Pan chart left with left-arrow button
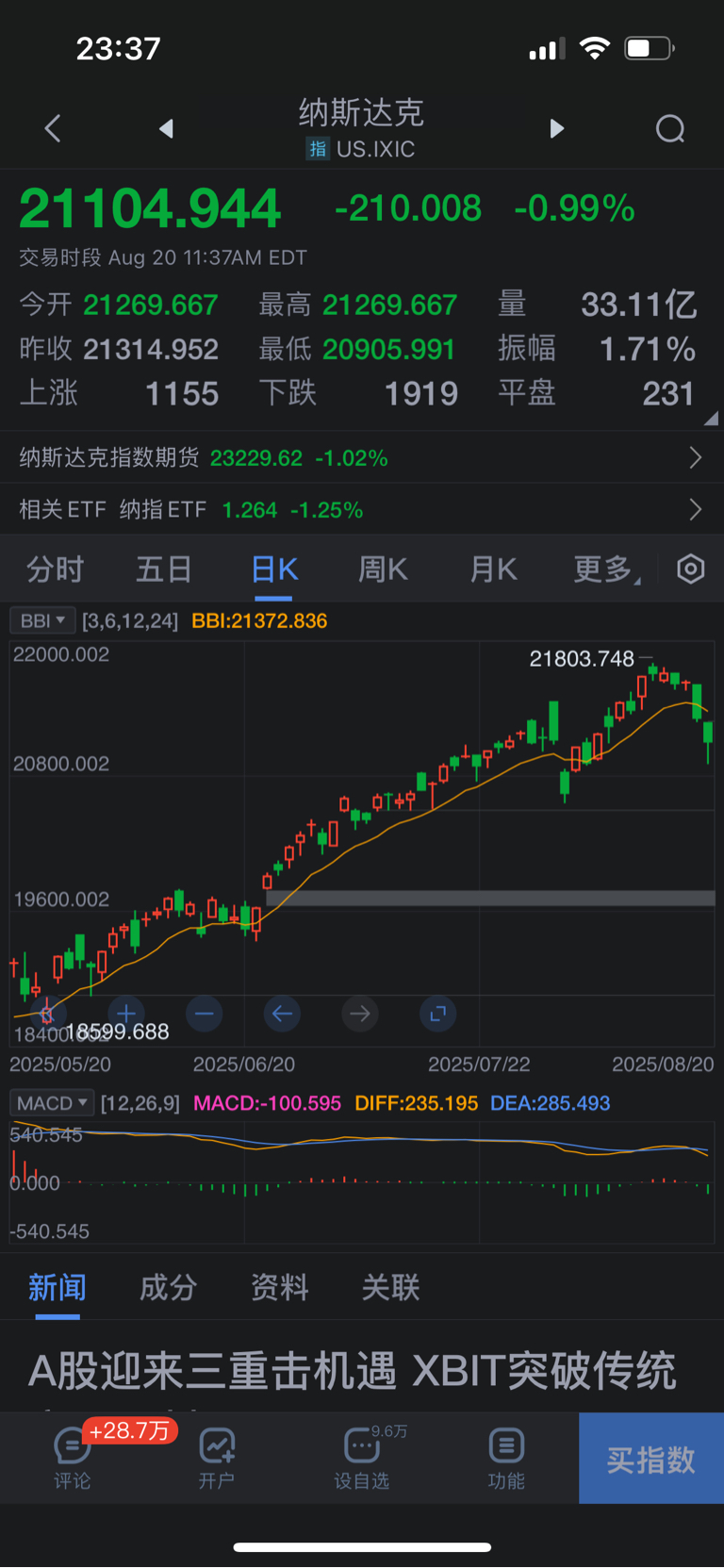This screenshot has width=724, height=1568. tap(282, 1014)
